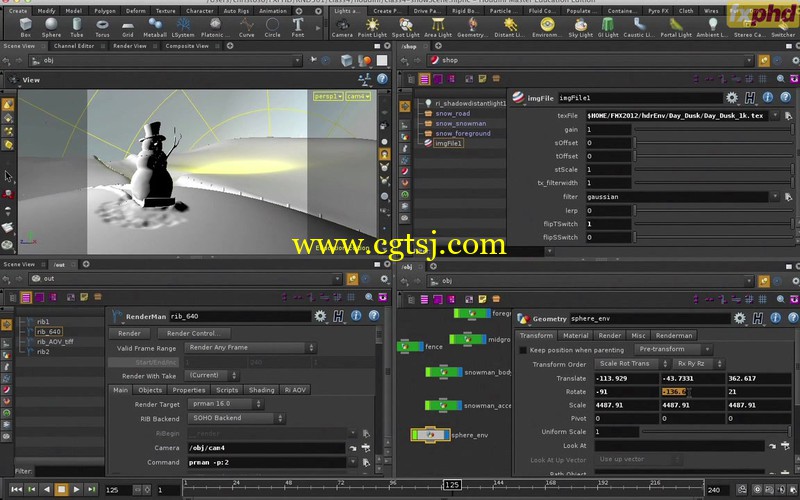Select the LSystem shelf tool
The height and width of the screenshot is (500, 800).
pos(183,27)
